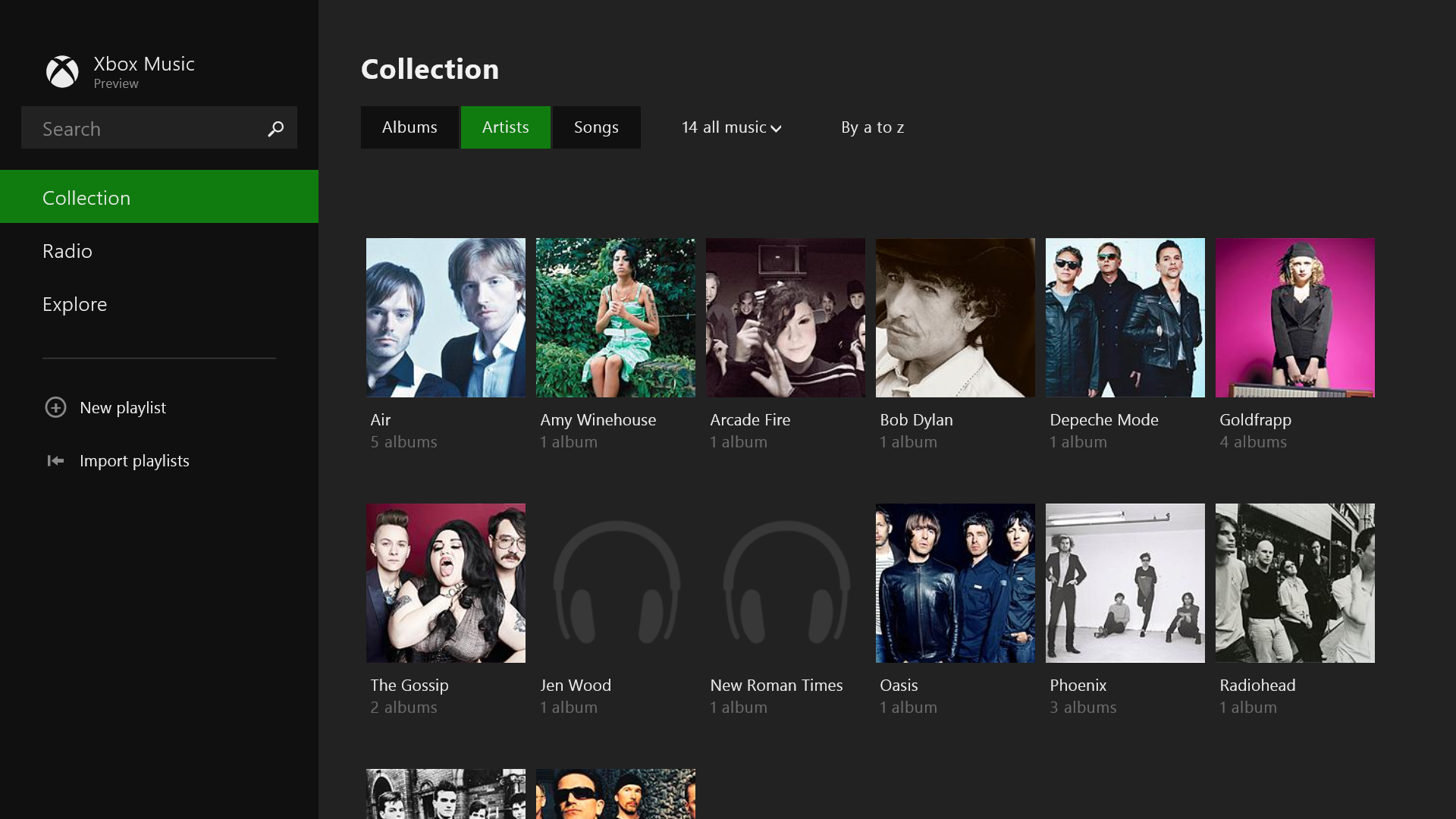Click the Depeche Mode name label

(x=1104, y=419)
